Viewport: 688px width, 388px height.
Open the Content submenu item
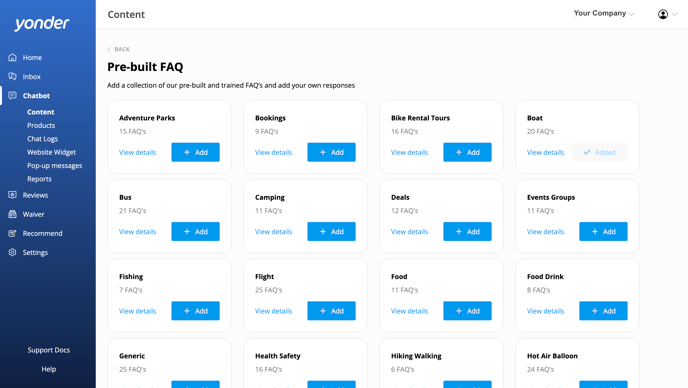tap(40, 112)
